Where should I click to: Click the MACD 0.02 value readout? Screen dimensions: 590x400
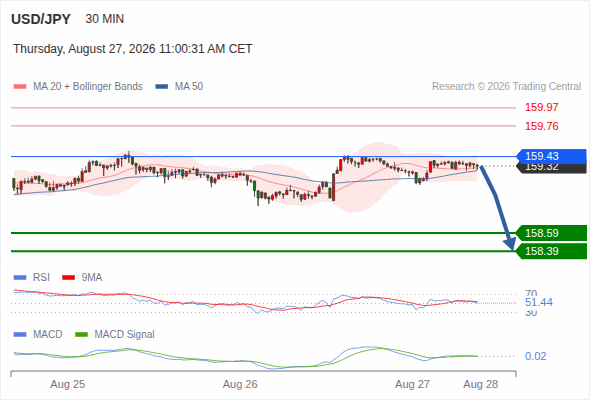(535, 356)
